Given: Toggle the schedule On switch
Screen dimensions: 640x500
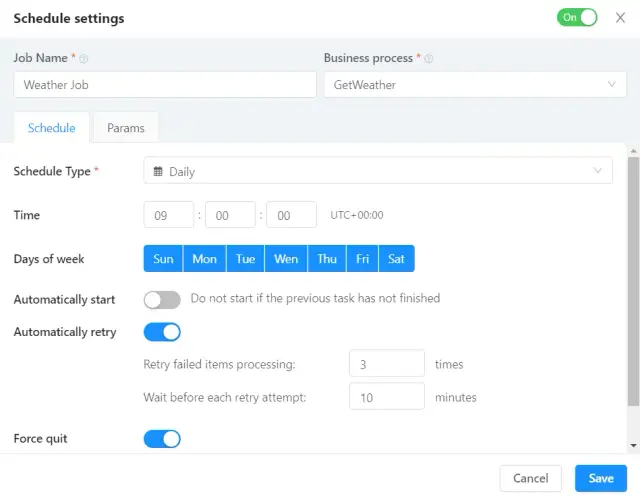Looking at the screenshot, I should [x=577, y=17].
